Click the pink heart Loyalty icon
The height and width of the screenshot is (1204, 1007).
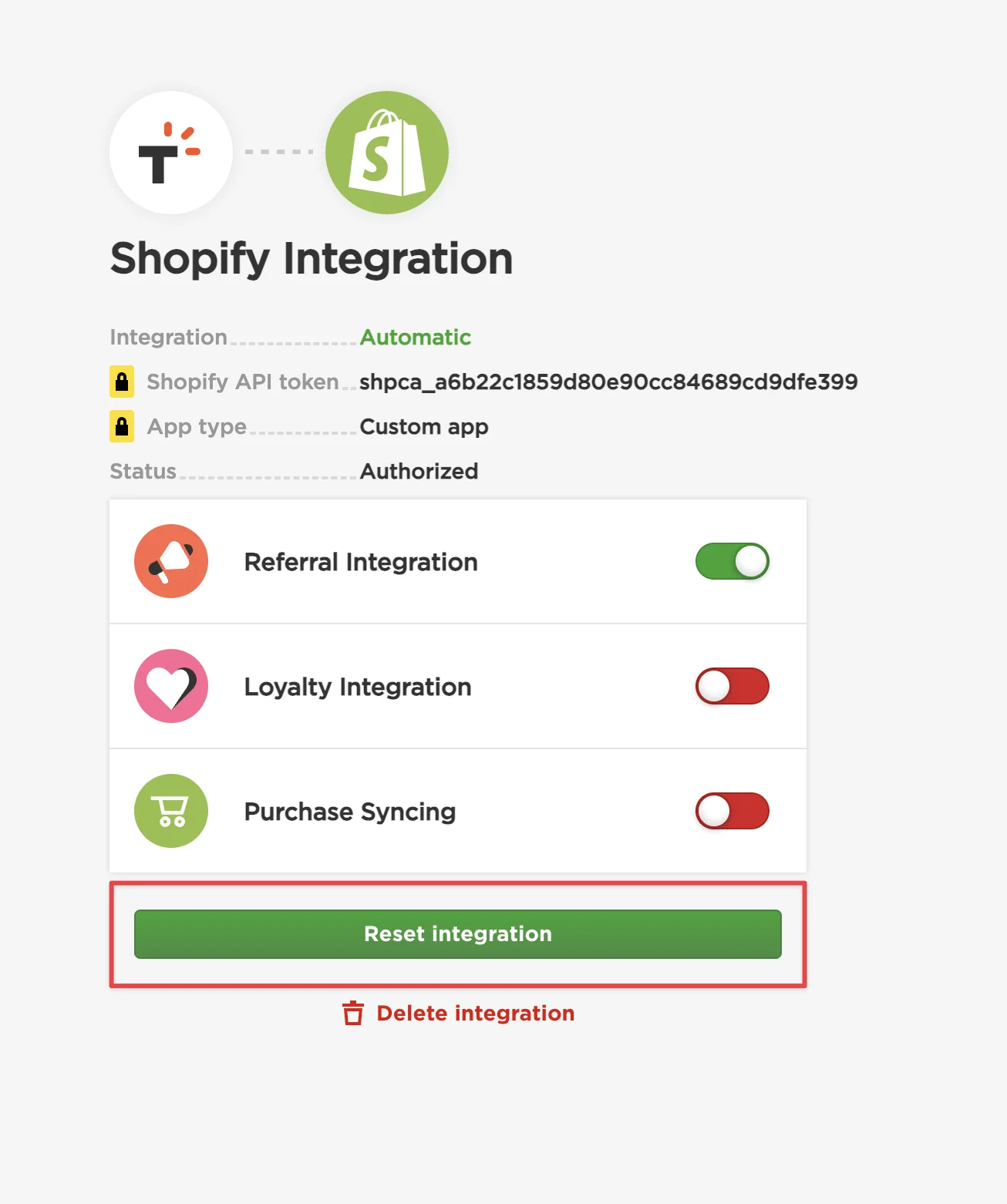click(x=171, y=686)
